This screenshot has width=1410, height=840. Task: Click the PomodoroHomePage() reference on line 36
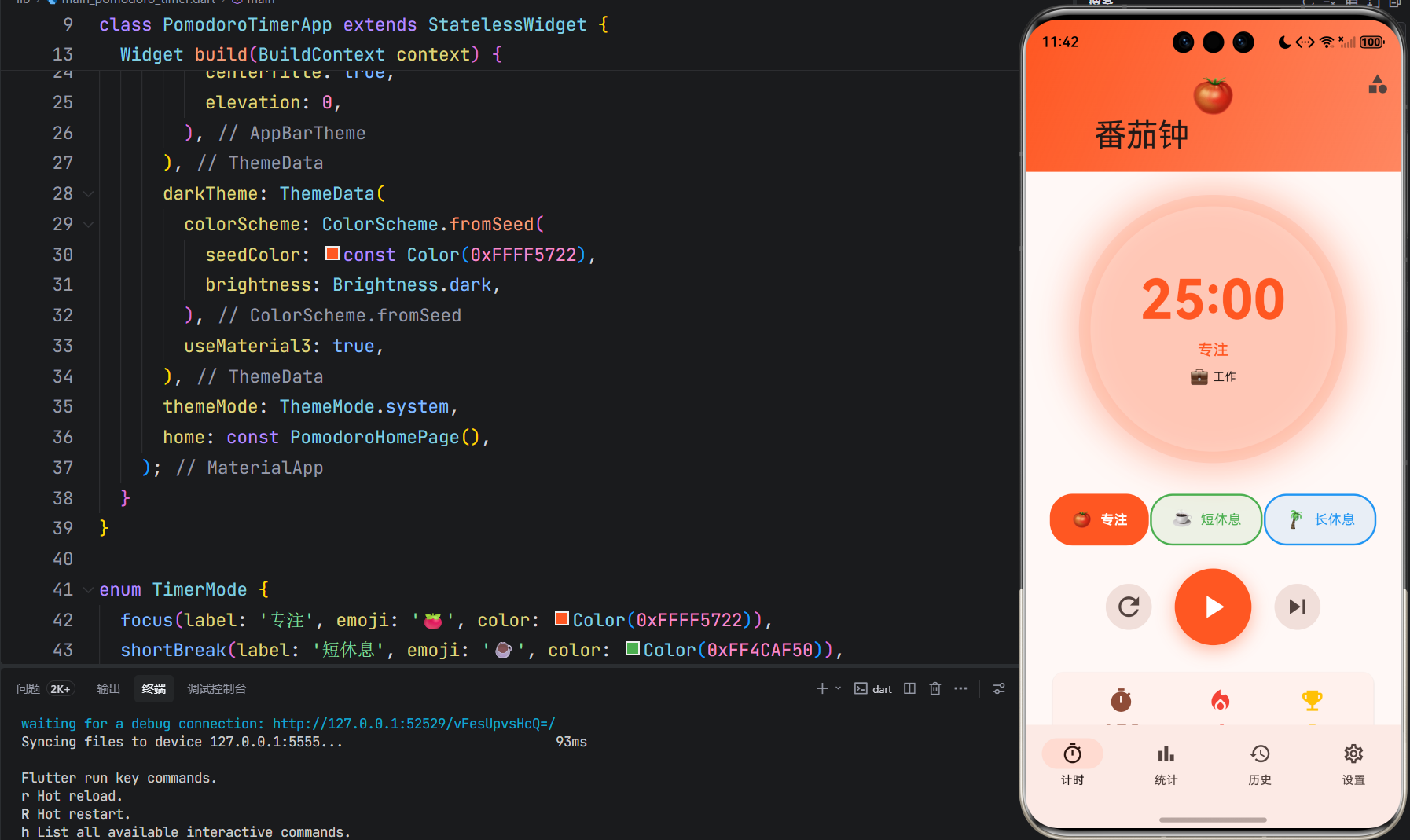coord(384,438)
